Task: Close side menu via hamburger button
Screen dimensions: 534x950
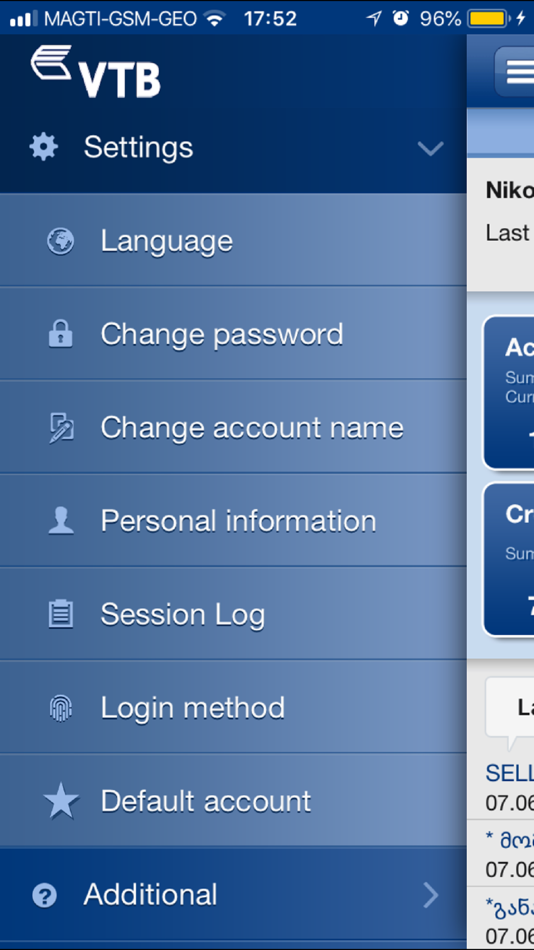Action: point(515,71)
